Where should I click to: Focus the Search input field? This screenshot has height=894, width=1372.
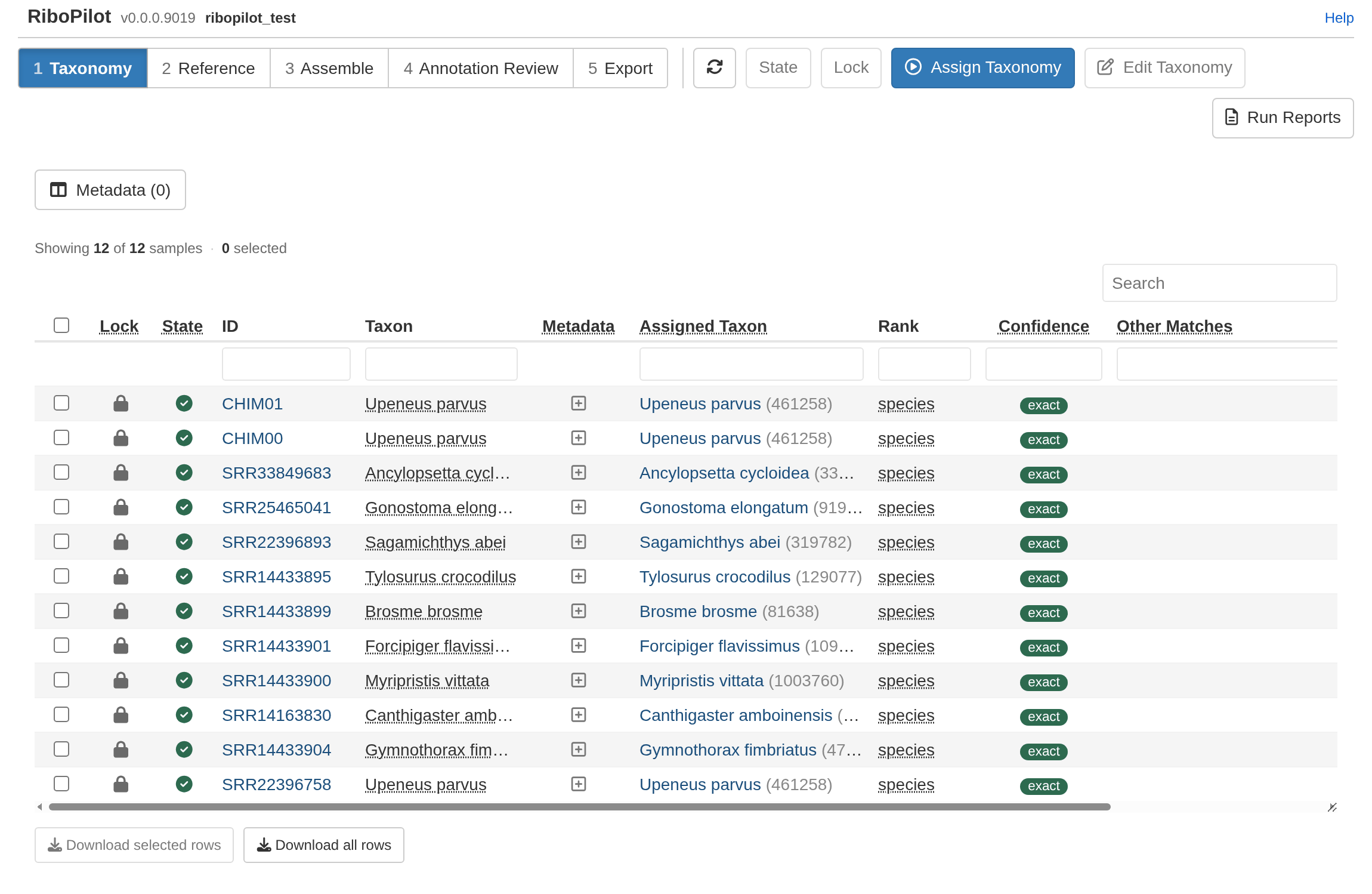[x=1219, y=283]
